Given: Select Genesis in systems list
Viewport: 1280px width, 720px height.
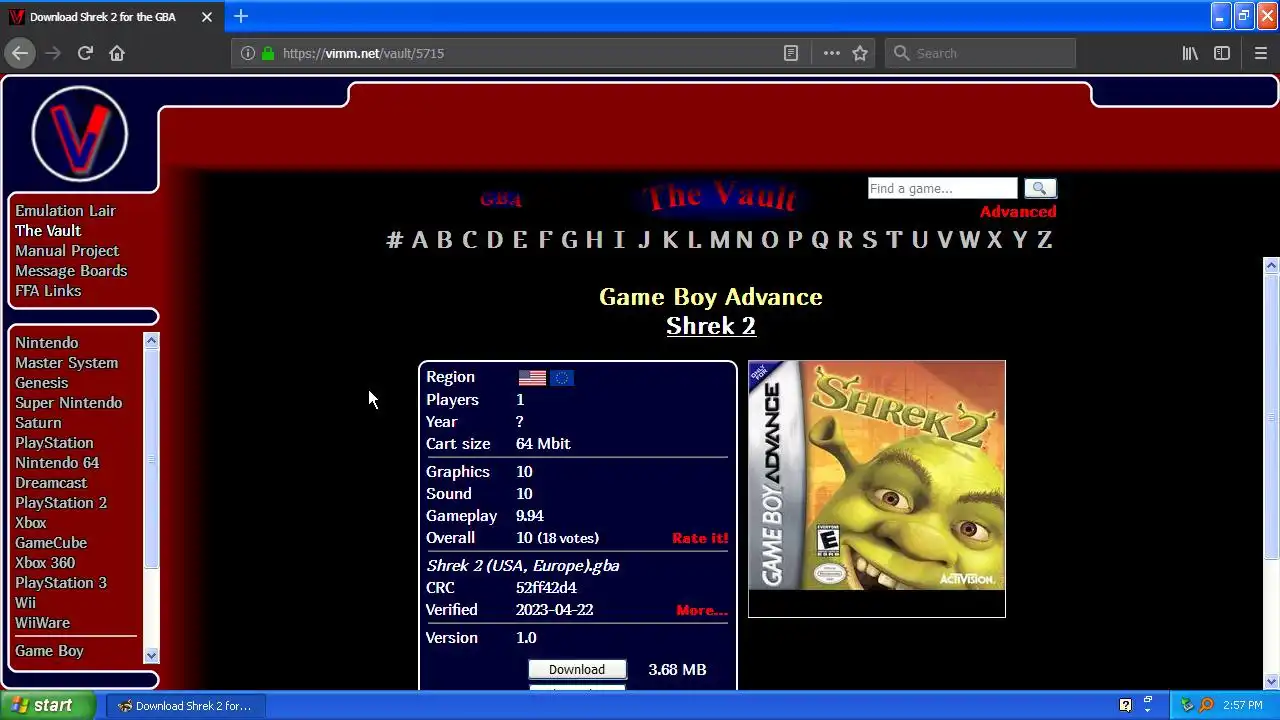Looking at the screenshot, I should [42, 383].
